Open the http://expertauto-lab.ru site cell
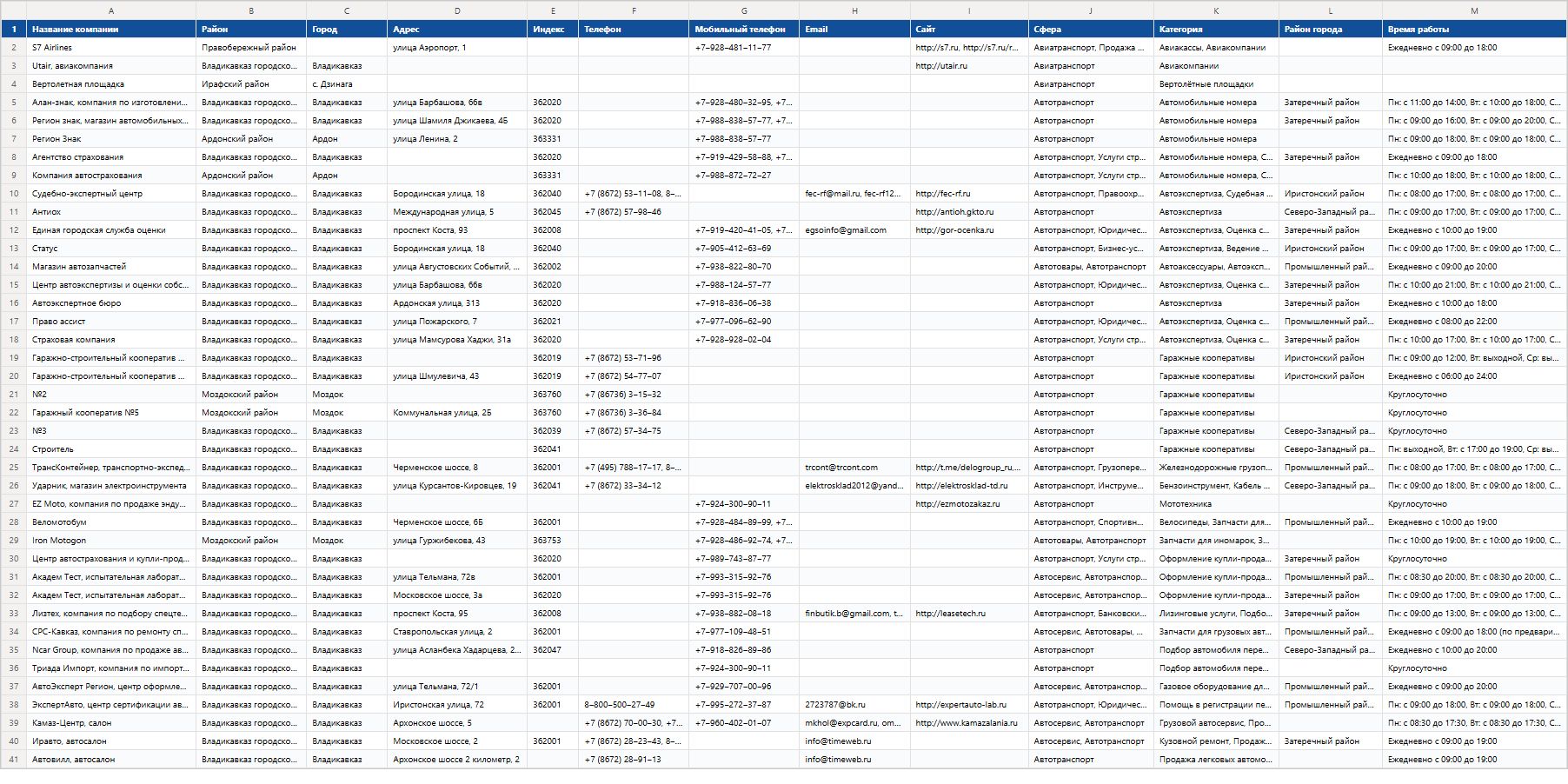The height and width of the screenshot is (784, 1568). [x=969, y=705]
